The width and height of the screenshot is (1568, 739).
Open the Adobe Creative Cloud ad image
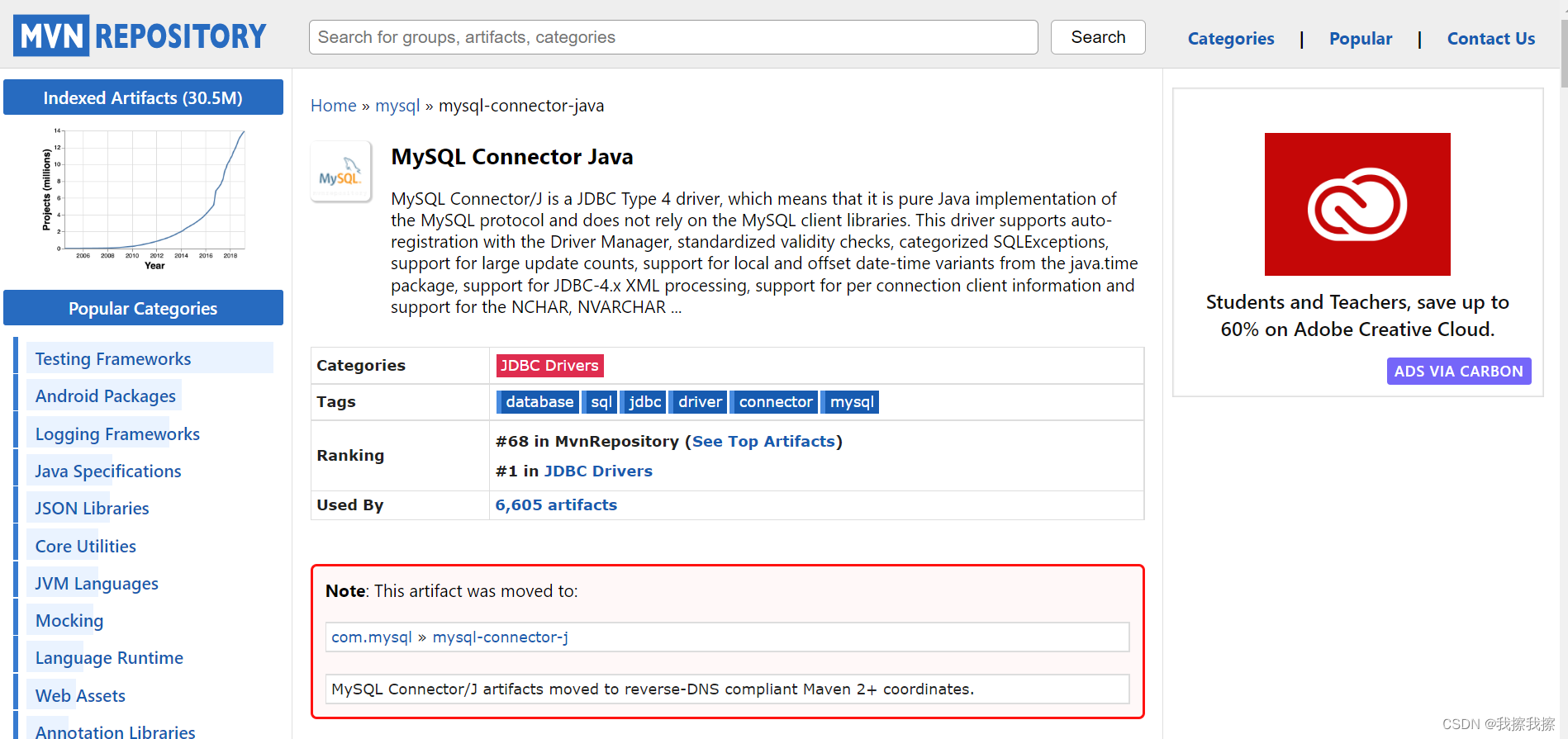tap(1357, 204)
